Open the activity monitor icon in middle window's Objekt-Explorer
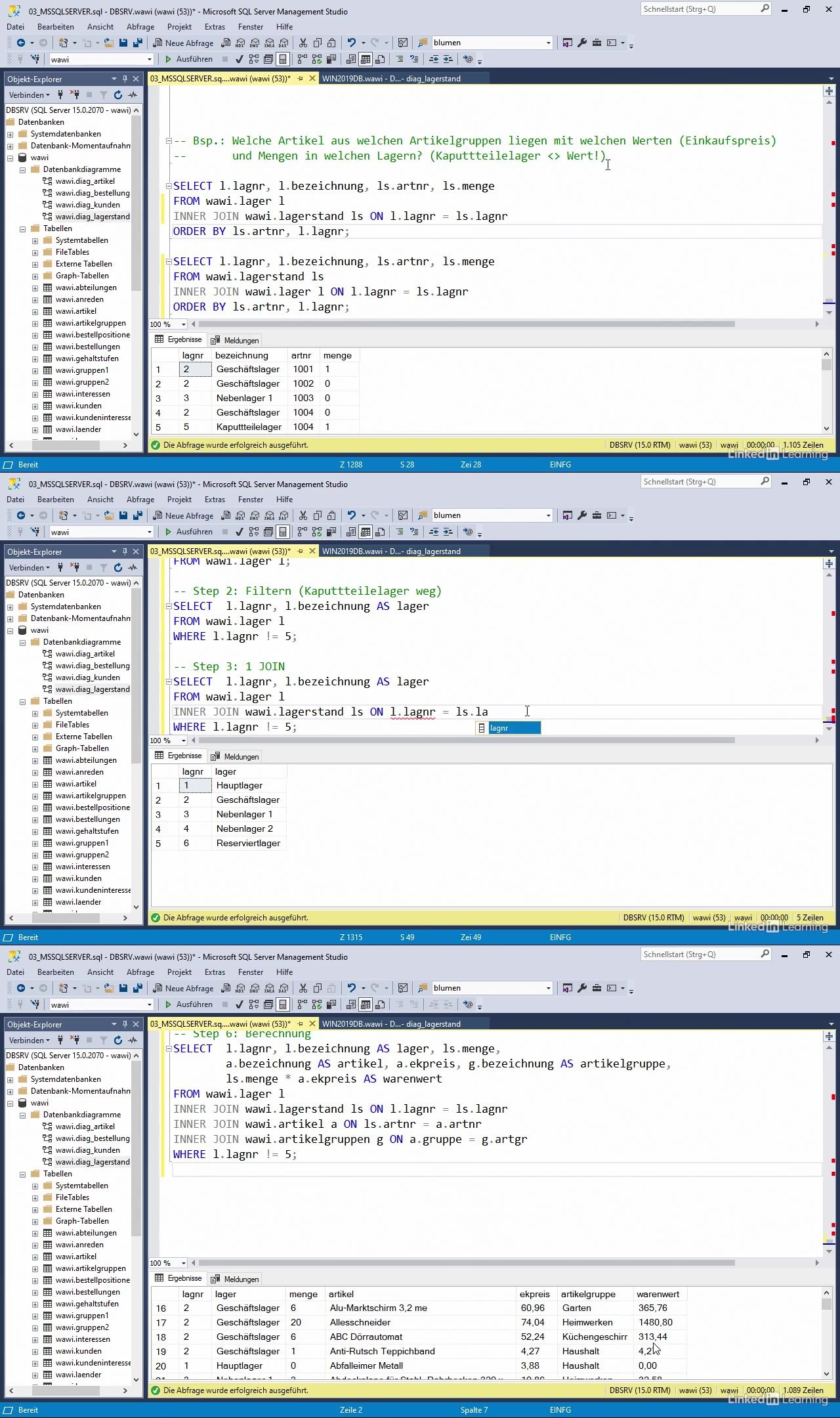 tap(133, 568)
